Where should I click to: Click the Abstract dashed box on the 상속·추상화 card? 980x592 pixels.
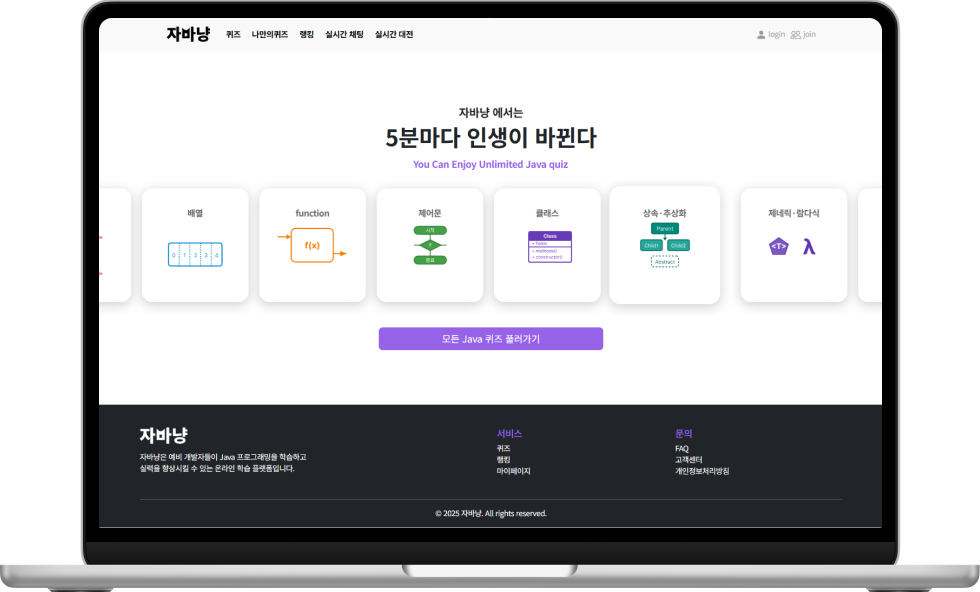pos(664,262)
